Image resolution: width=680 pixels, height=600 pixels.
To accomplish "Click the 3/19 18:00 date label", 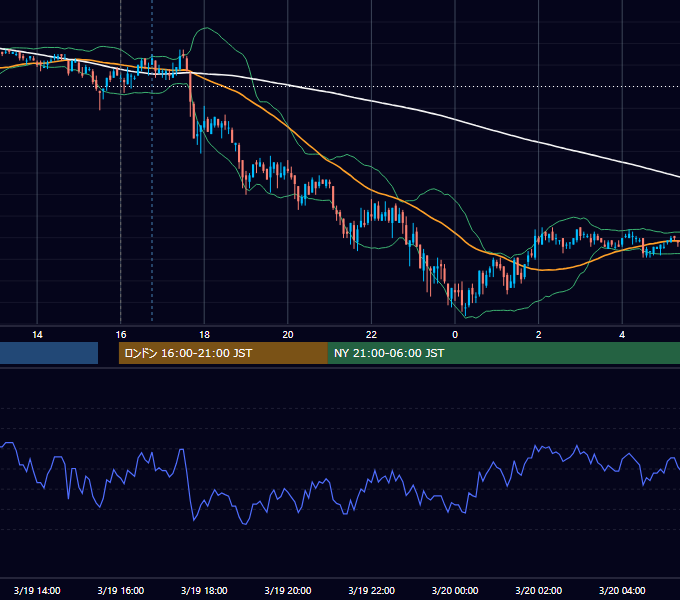I will 204,590.
